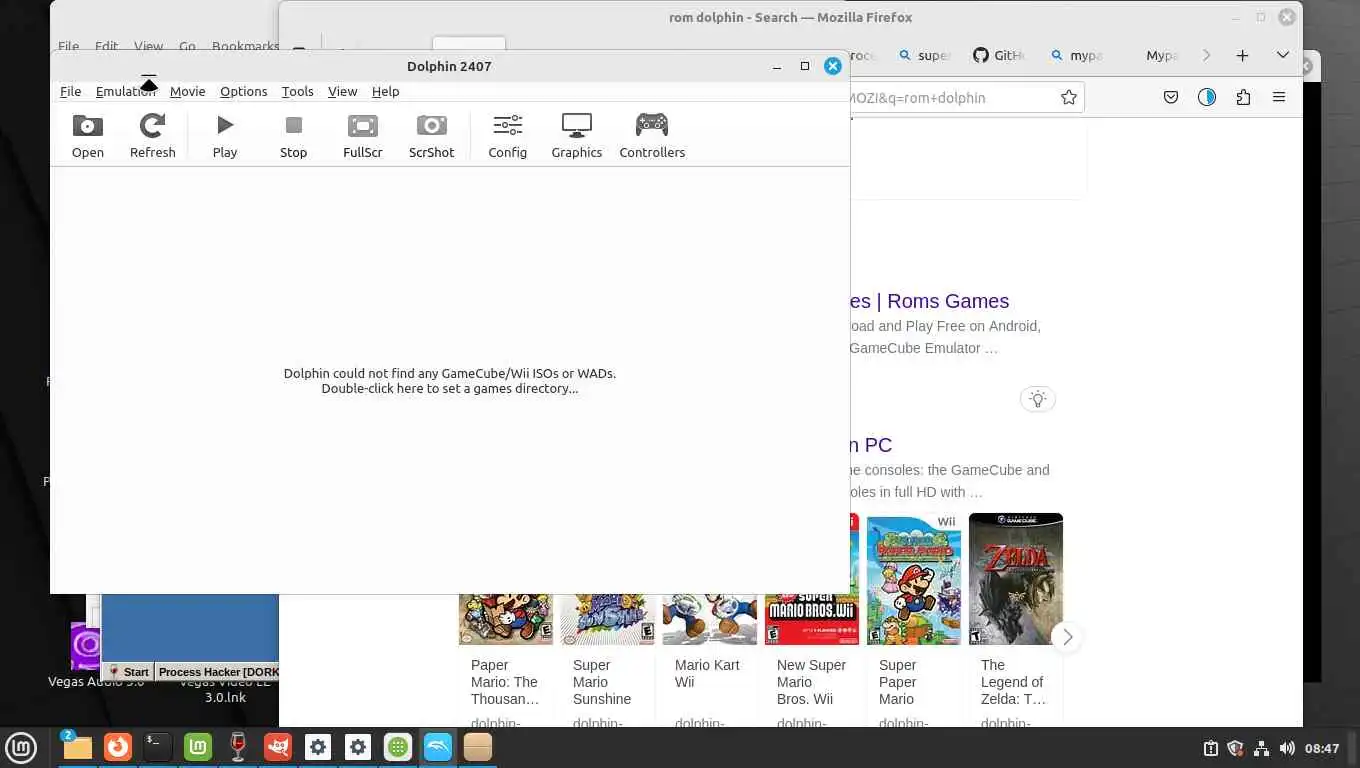Click the Start button in the Wine window
This screenshot has width=1360, height=768.
[129, 672]
